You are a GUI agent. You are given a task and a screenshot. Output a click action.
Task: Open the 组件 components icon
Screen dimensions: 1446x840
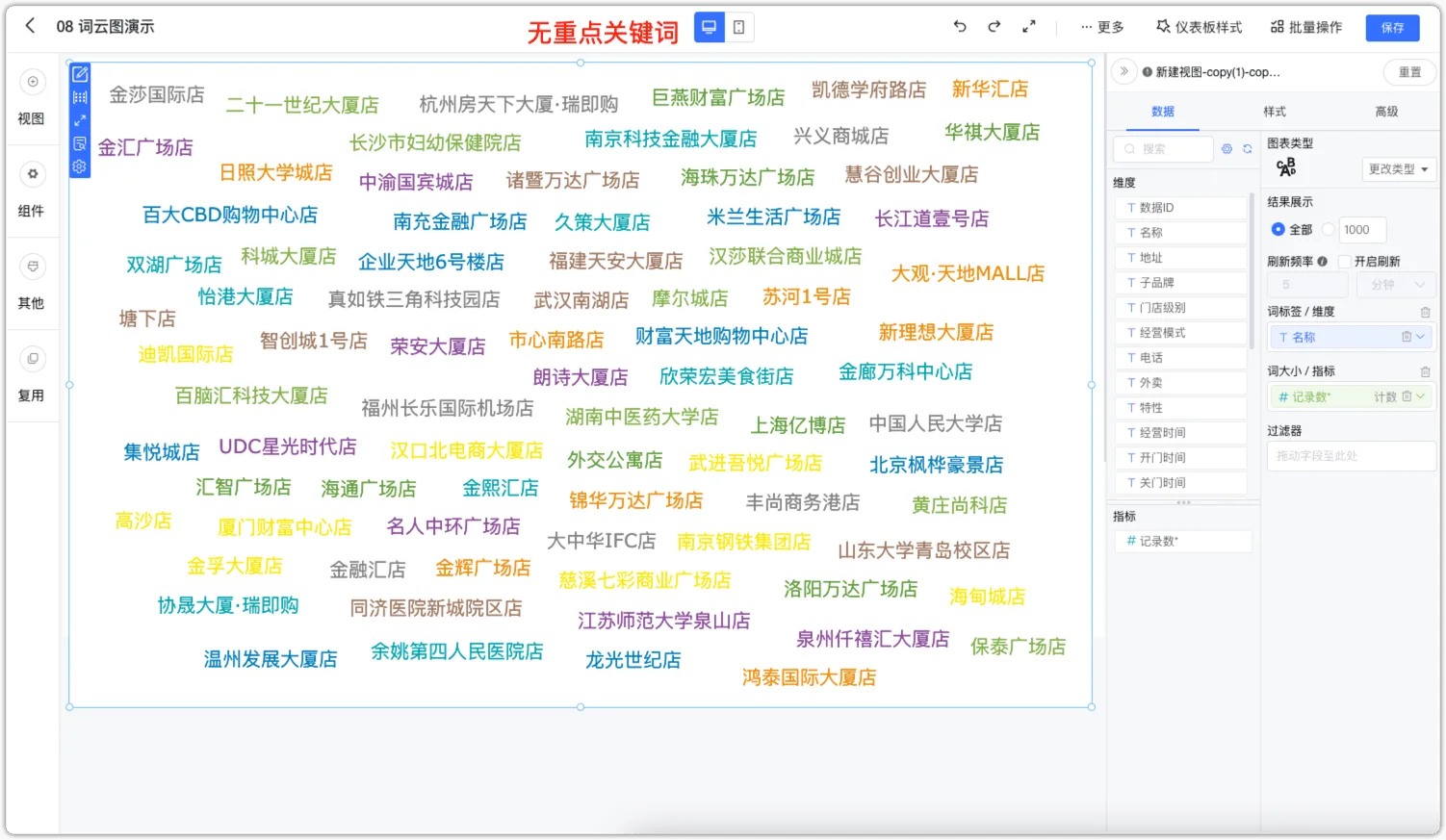[x=33, y=174]
